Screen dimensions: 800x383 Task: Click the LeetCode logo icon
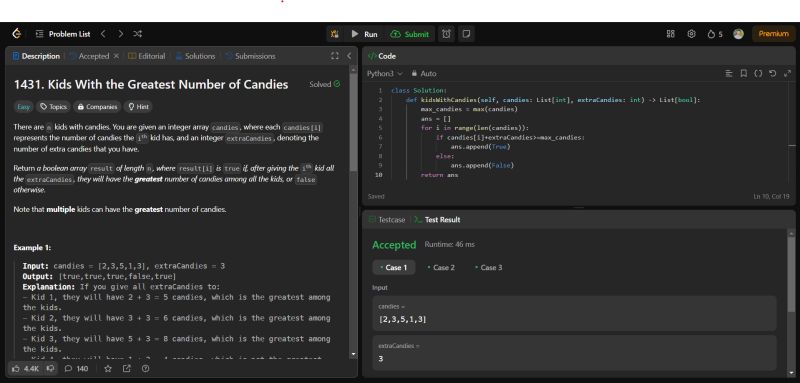17,34
